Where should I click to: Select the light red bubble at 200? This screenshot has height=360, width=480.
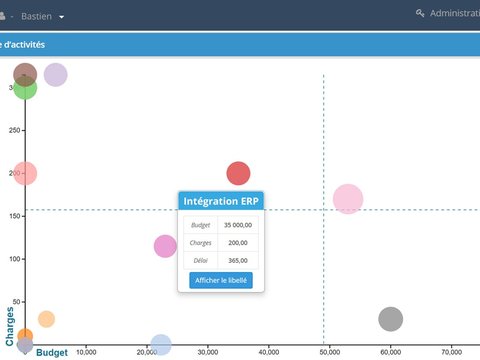click(x=25, y=173)
